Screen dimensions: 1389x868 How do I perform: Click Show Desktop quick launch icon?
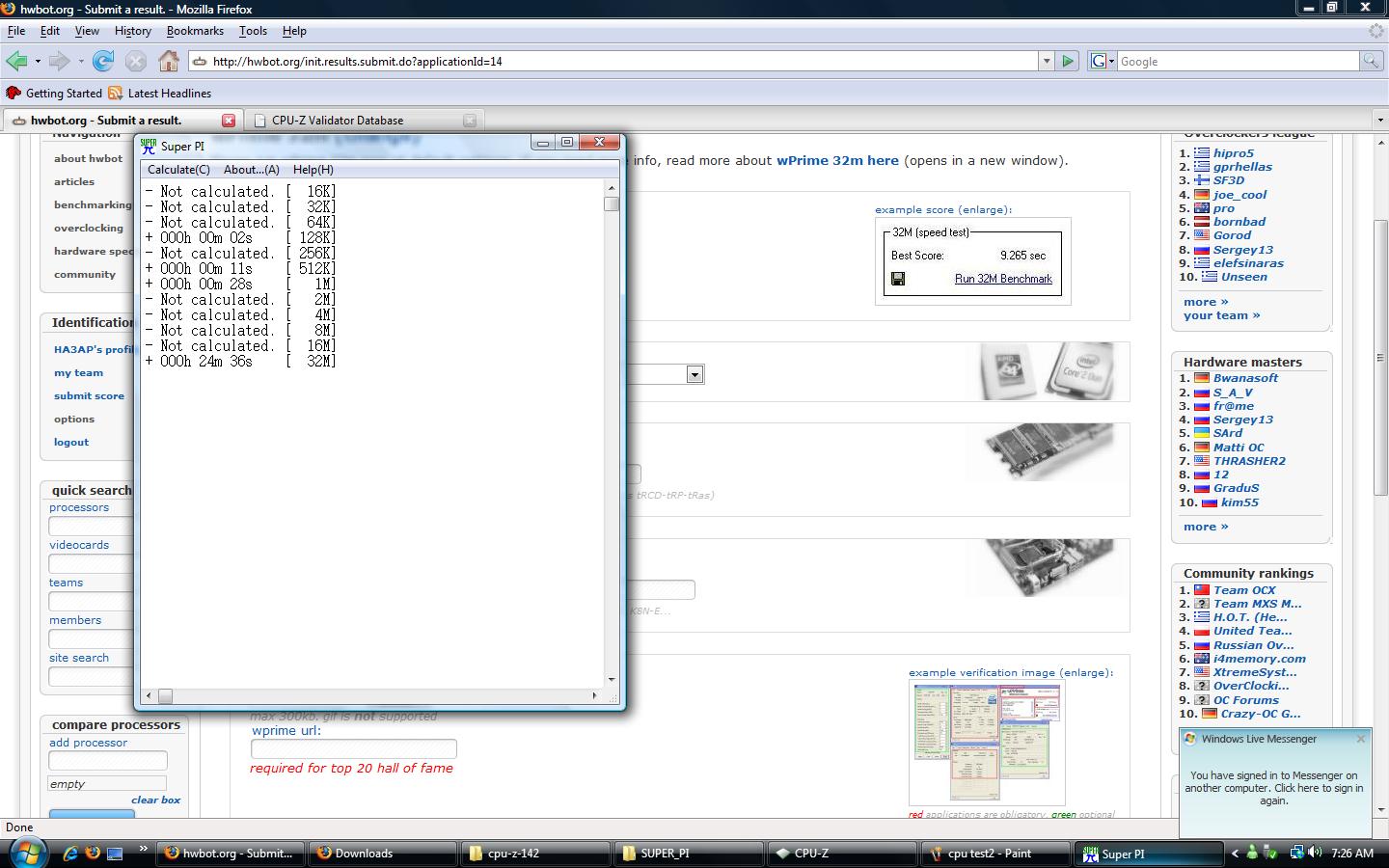click(115, 854)
